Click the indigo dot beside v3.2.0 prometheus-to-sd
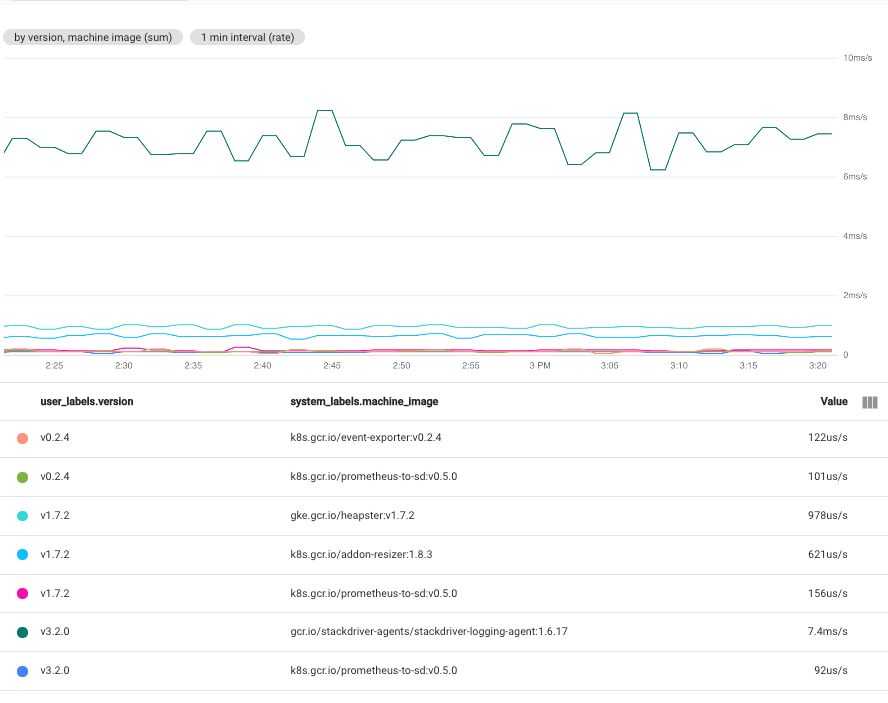 click(x=22, y=670)
